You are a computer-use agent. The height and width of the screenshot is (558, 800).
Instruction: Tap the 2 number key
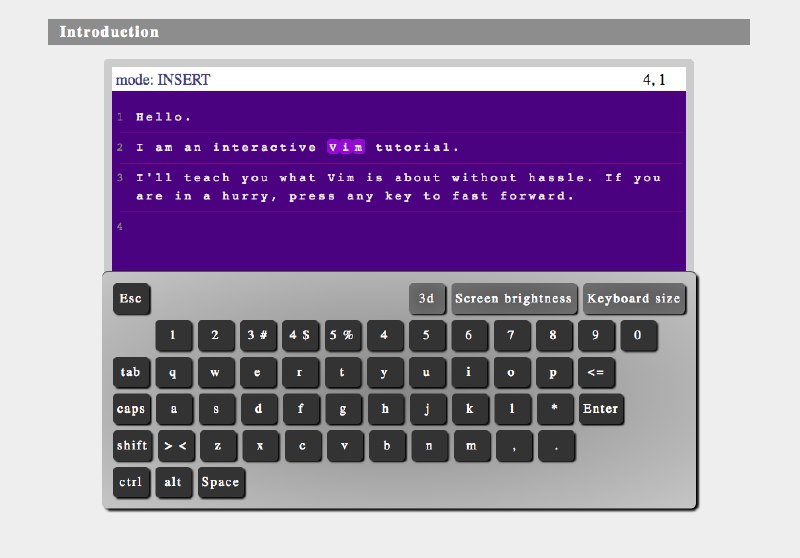click(x=216, y=335)
